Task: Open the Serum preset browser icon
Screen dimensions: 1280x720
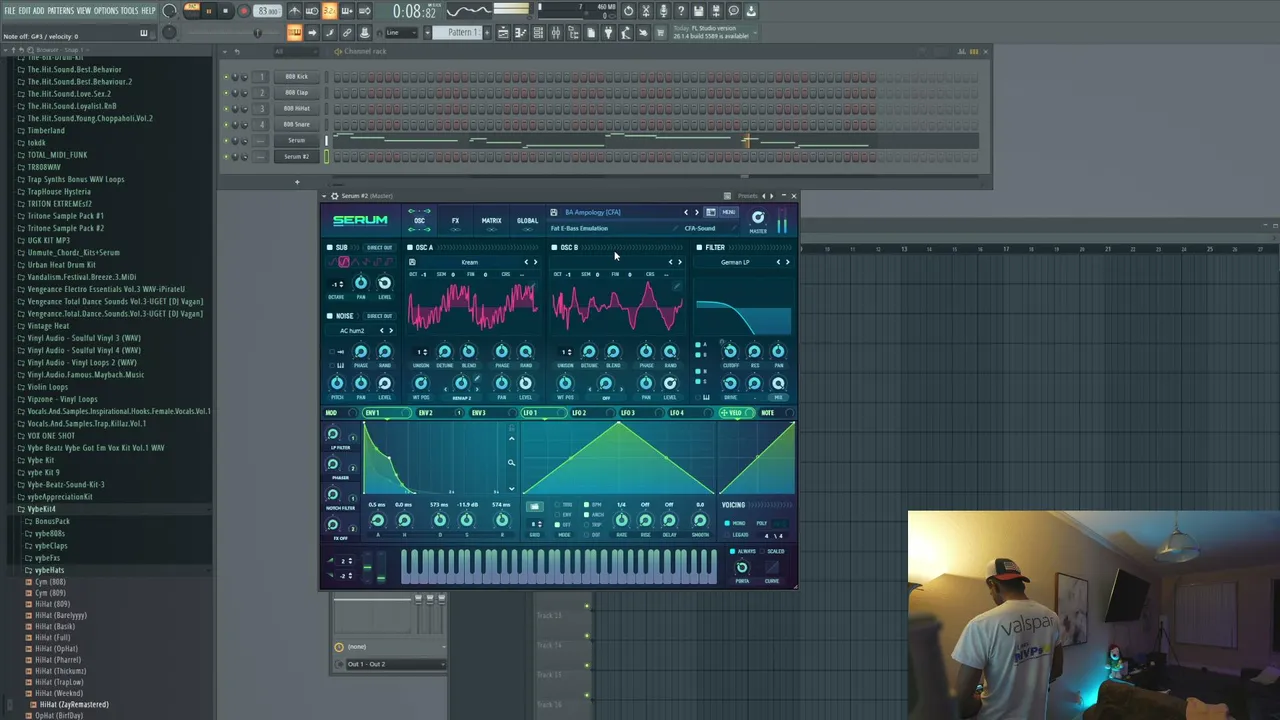Action: pyautogui.click(x=711, y=212)
